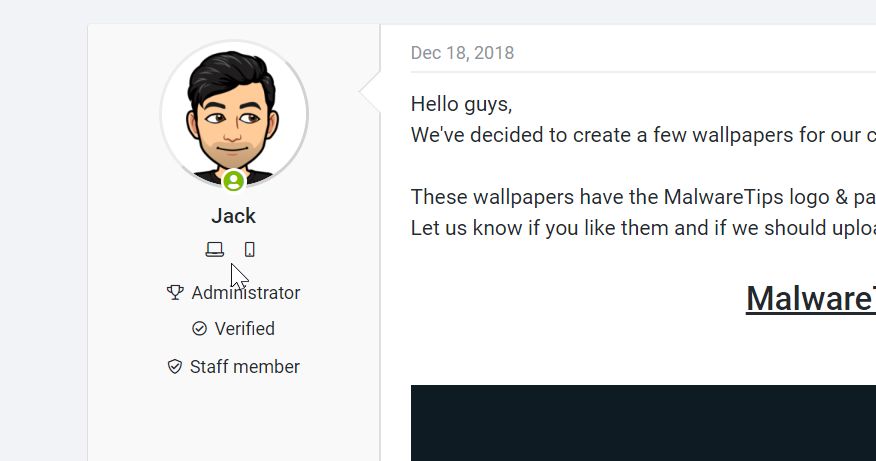Viewport: 876px width, 461px height.
Task: Click the green online status badge
Action: point(233,181)
